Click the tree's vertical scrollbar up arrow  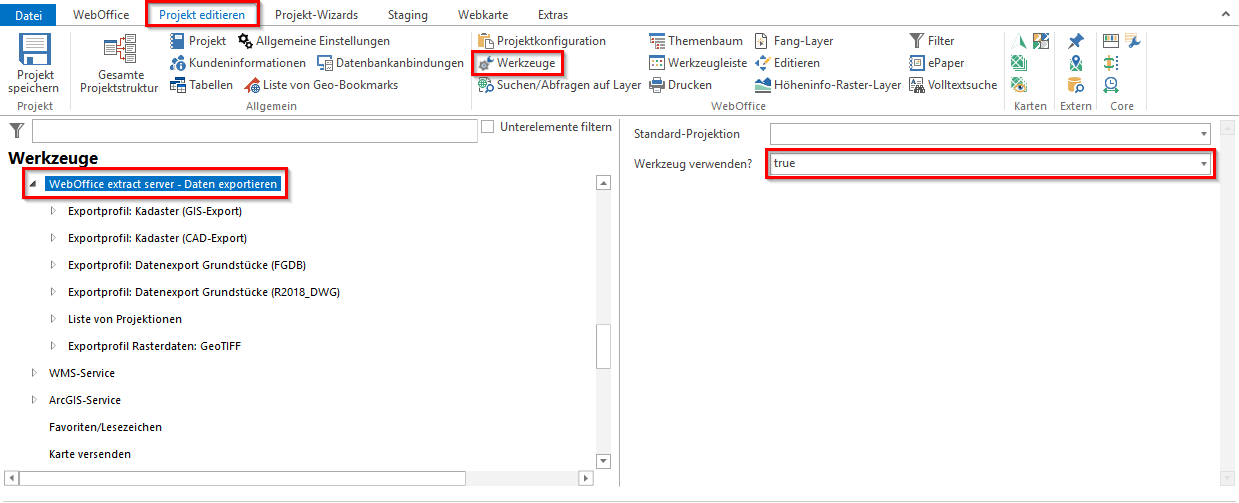click(603, 183)
